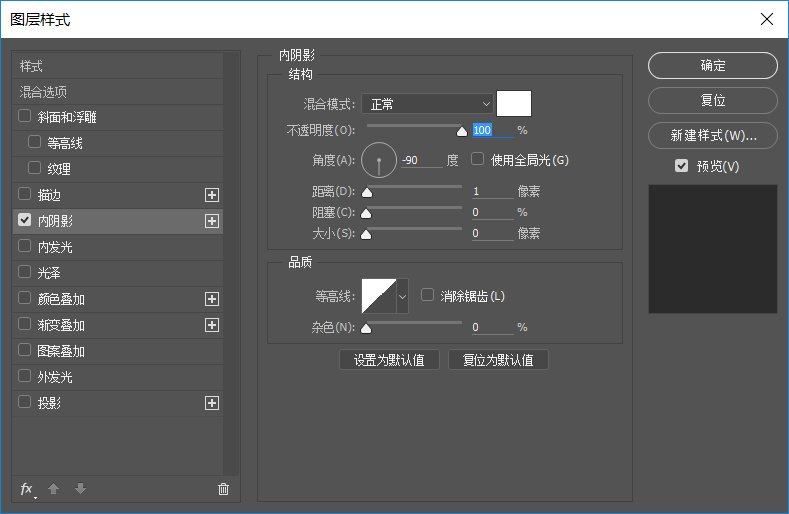The image size is (789, 514).
Task: Click 新建样式(W)... button
Action: [x=712, y=135]
